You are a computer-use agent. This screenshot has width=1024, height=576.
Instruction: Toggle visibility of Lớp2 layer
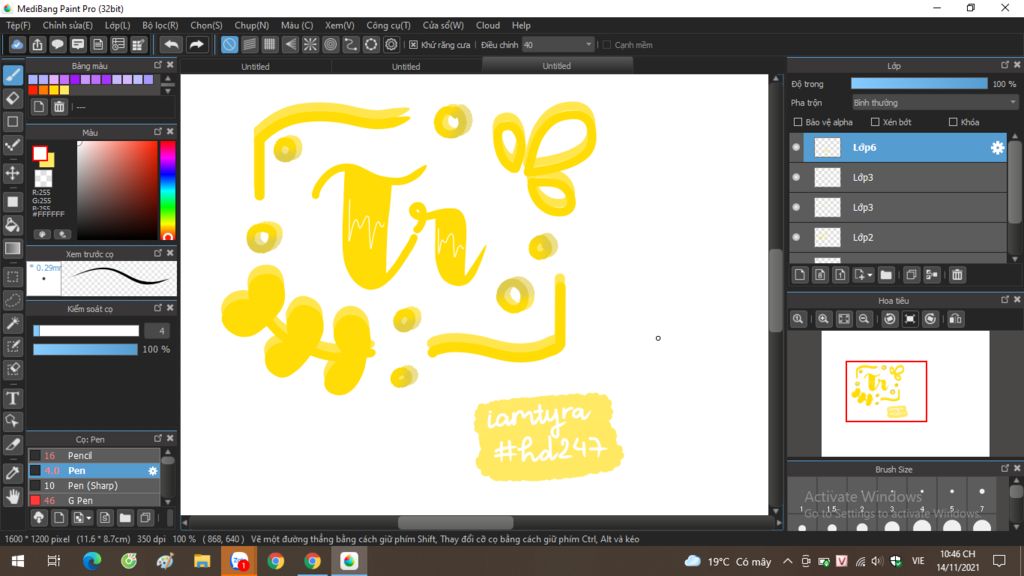796,238
